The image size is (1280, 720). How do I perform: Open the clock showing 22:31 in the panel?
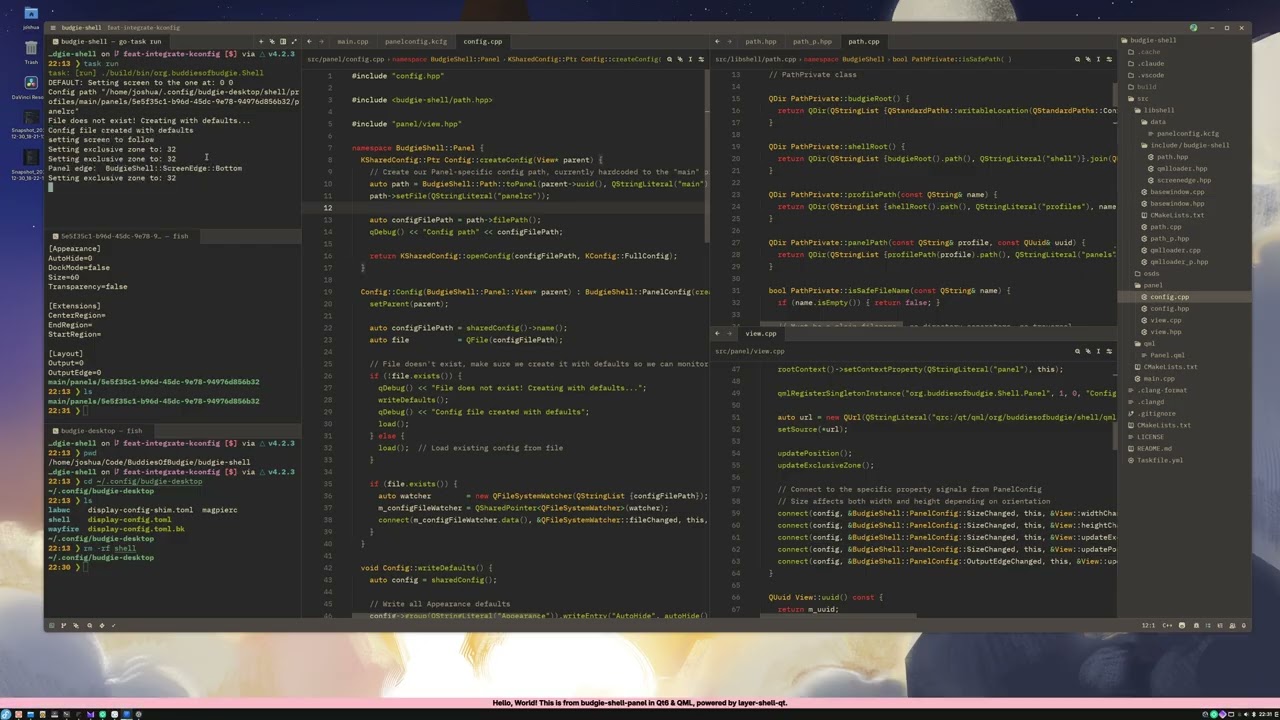point(1265,714)
